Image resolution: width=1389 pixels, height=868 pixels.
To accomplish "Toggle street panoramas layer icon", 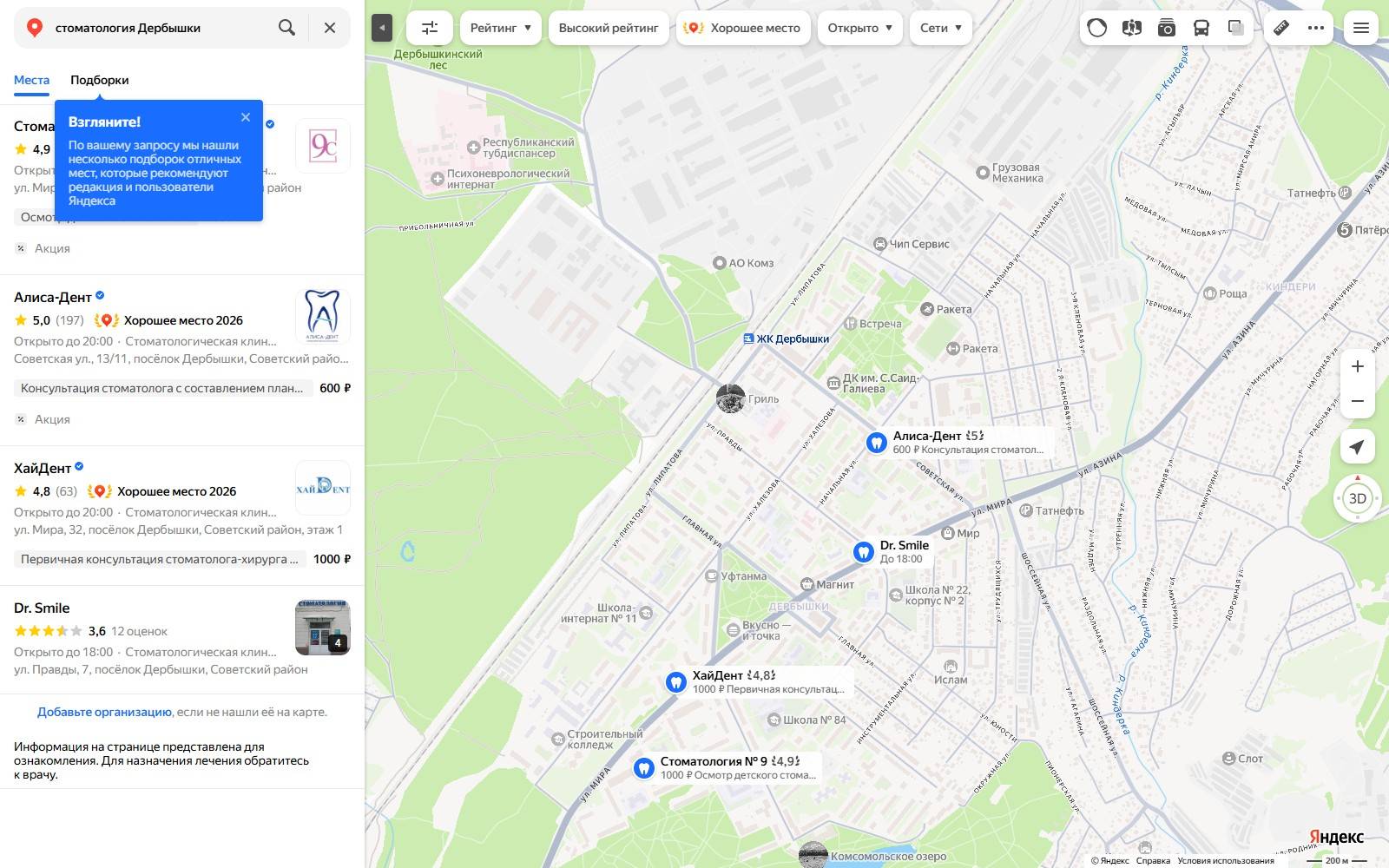I will click(x=1131, y=28).
